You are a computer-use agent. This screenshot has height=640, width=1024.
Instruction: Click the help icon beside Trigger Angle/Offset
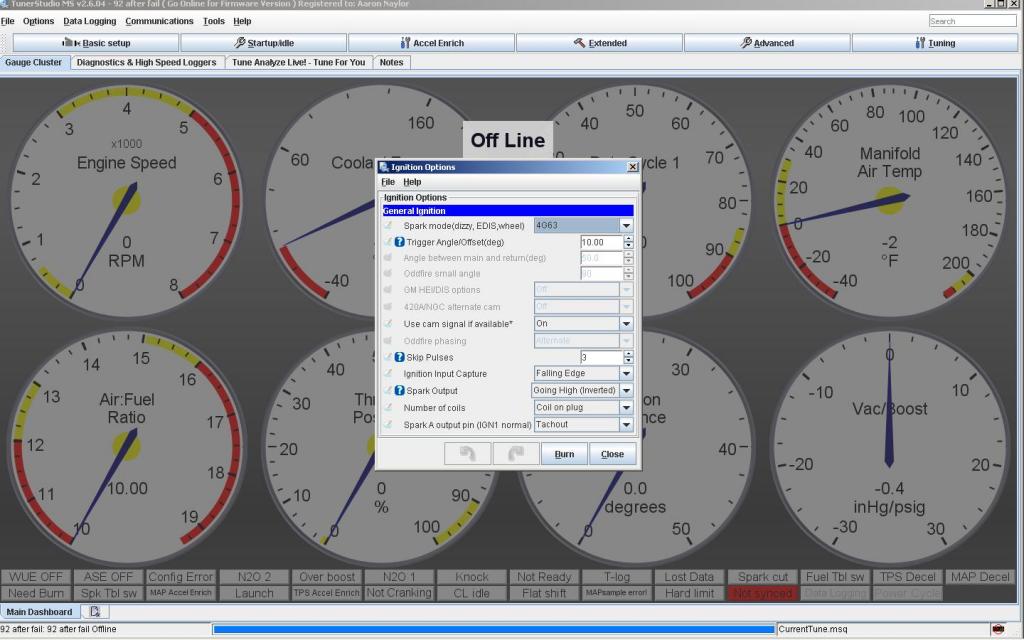pyautogui.click(x=399, y=242)
